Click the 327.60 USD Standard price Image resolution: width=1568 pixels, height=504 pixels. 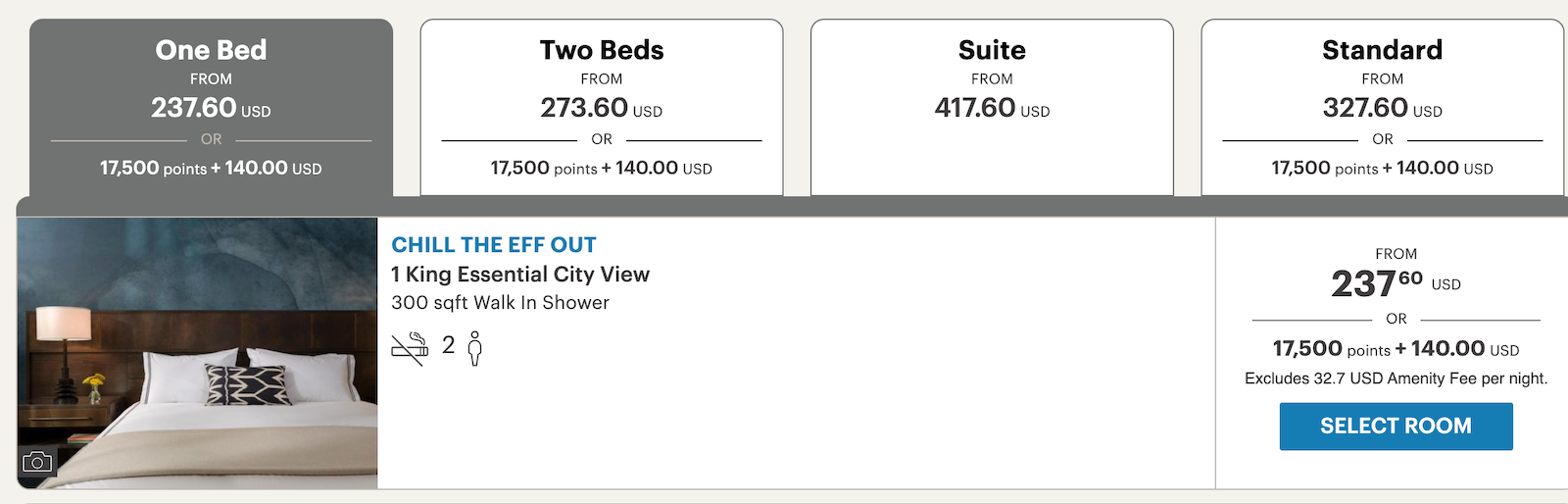coord(1382,108)
